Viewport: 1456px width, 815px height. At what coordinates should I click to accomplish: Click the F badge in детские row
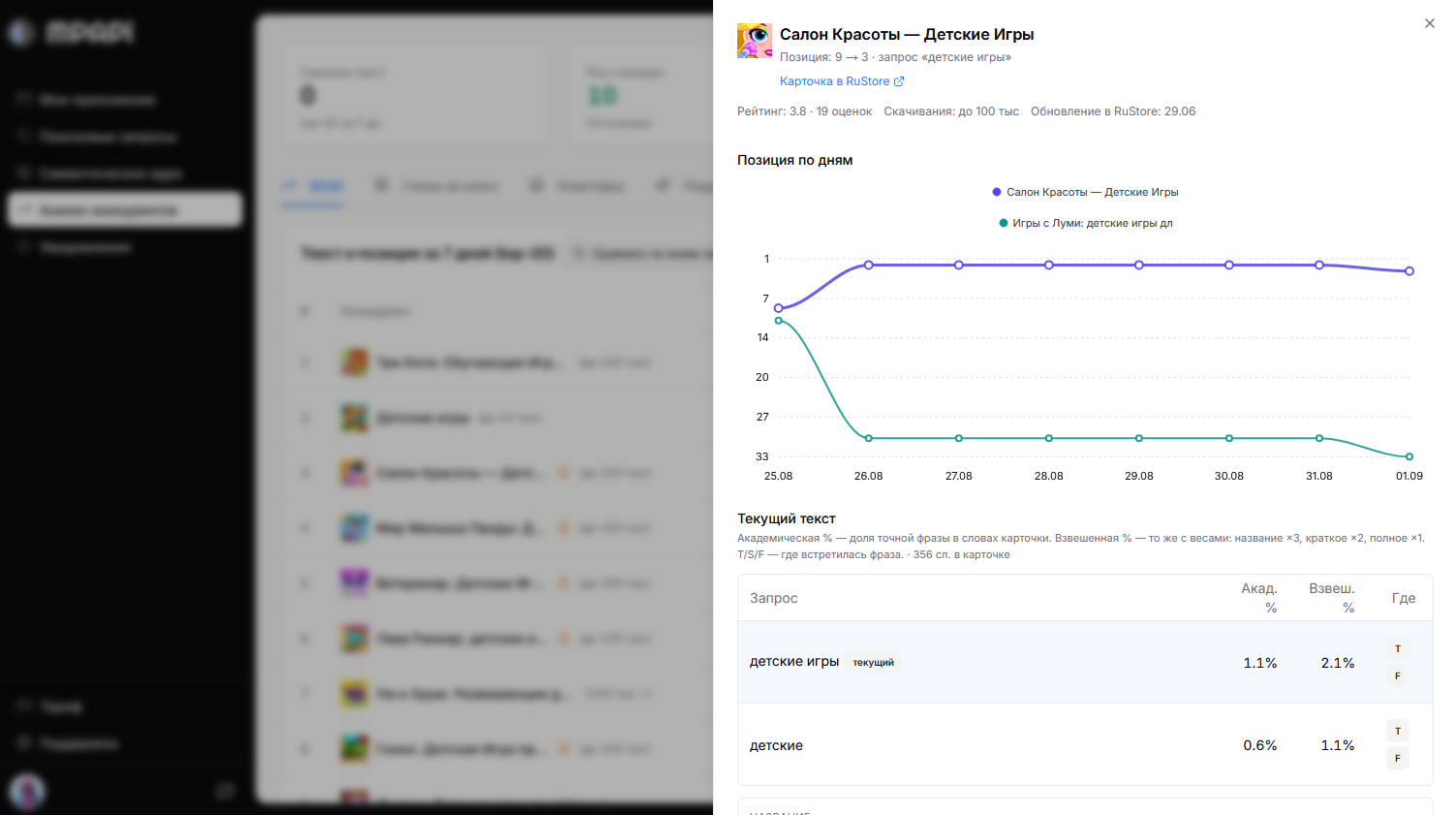1398,759
